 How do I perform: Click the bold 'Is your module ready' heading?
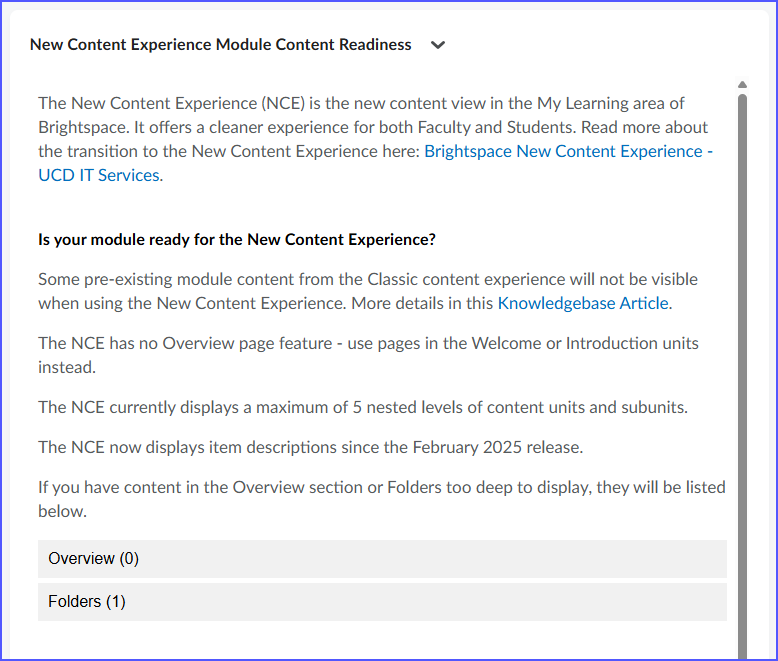coord(237,240)
